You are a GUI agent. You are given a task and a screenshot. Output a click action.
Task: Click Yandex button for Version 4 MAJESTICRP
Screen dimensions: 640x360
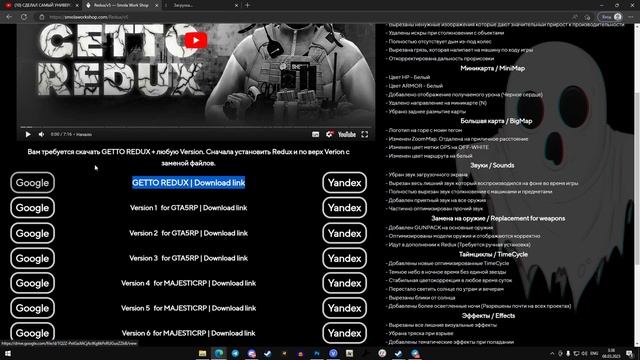coord(344,283)
